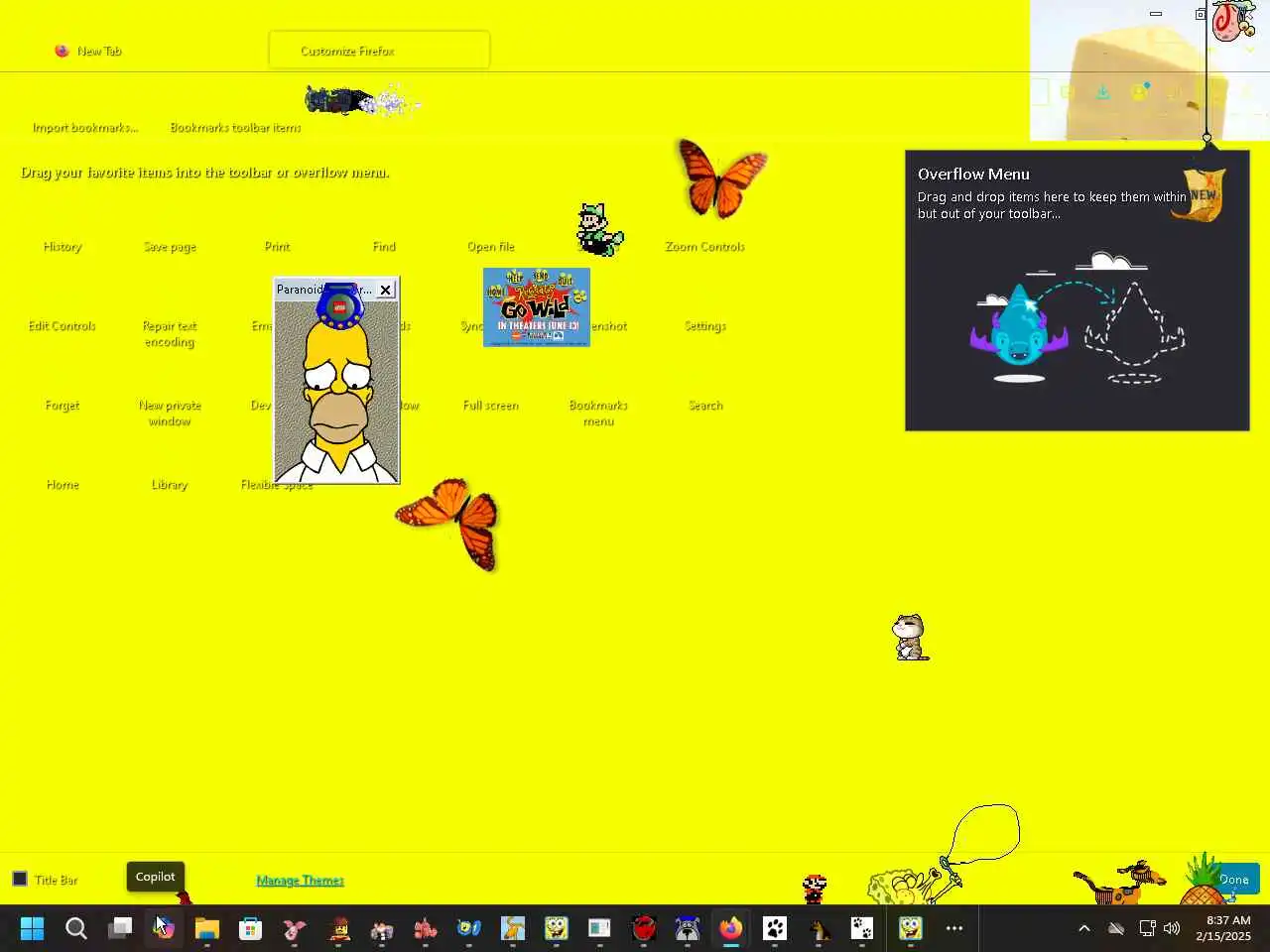Open Task View on the taskbar

point(120,929)
